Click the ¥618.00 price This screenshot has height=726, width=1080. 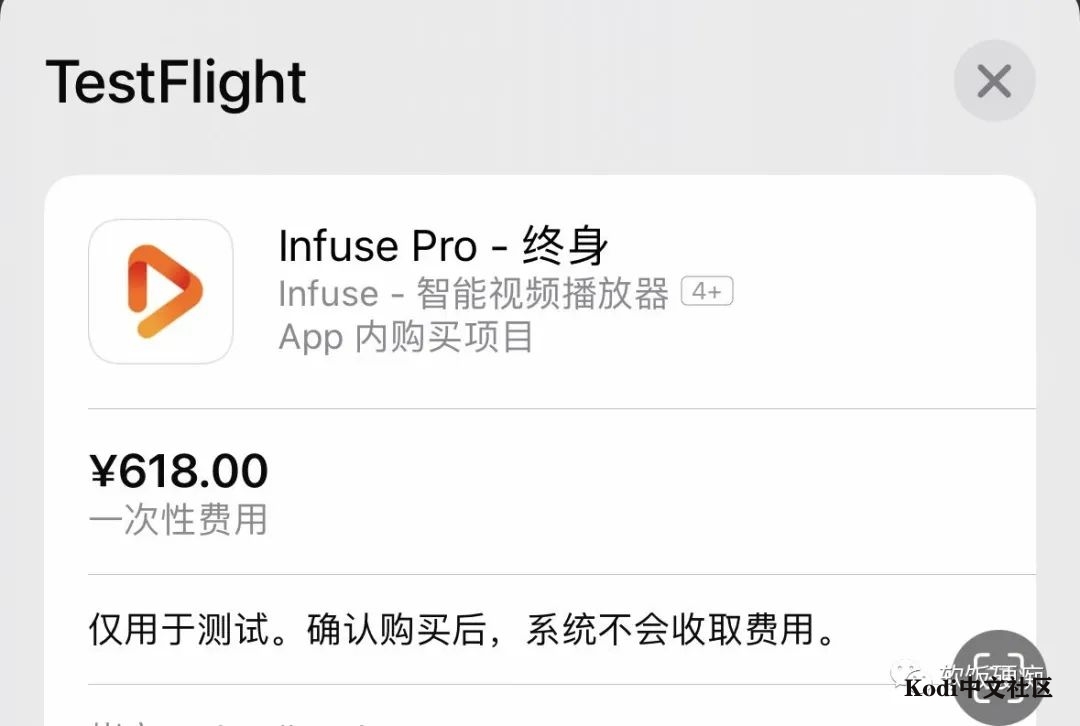click(179, 470)
